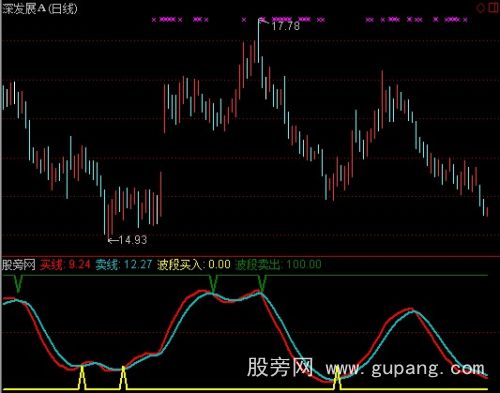Click the leftmost green V sell marker
Image resolution: width=500 pixels, height=393 pixels.
point(18,284)
